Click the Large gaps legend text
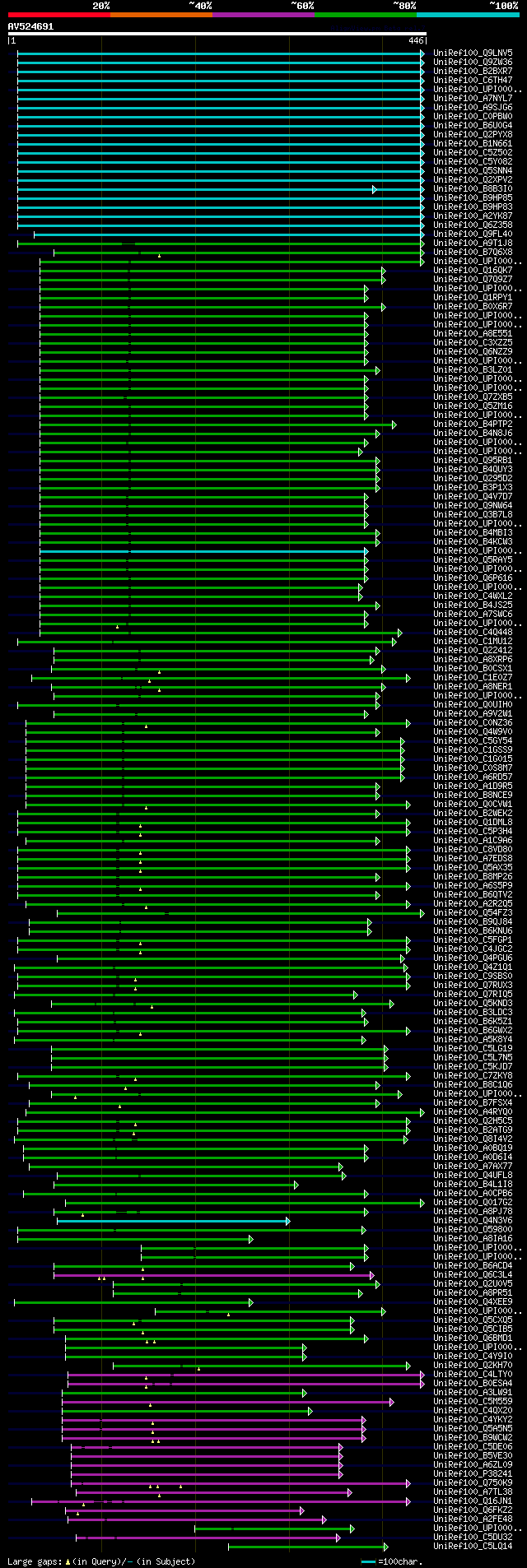The width and height of the screenshot is (527, 1568). click(x=101, y=1561)
